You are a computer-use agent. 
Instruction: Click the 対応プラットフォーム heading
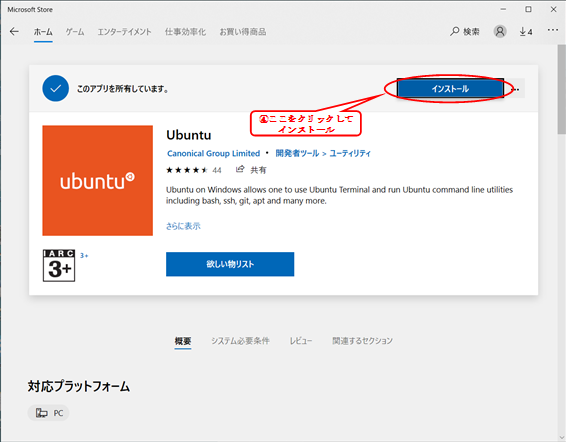tap(79, 386)
